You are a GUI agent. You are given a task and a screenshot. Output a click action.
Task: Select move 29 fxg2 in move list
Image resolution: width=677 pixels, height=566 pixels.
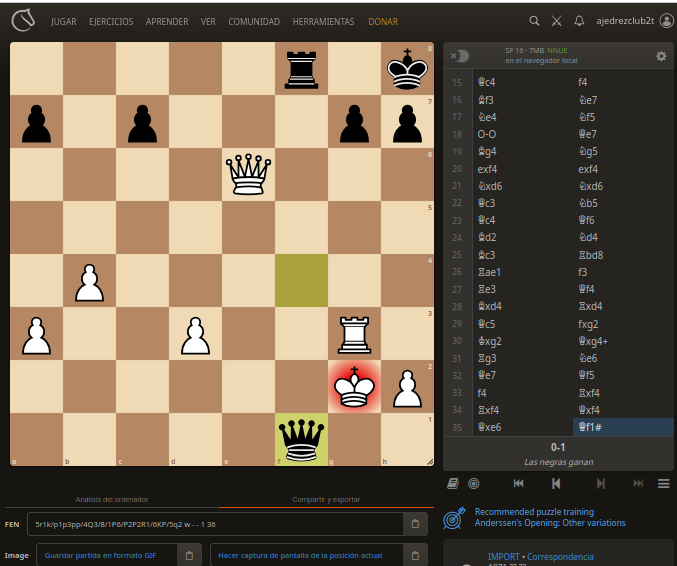(x=623, y=324)
